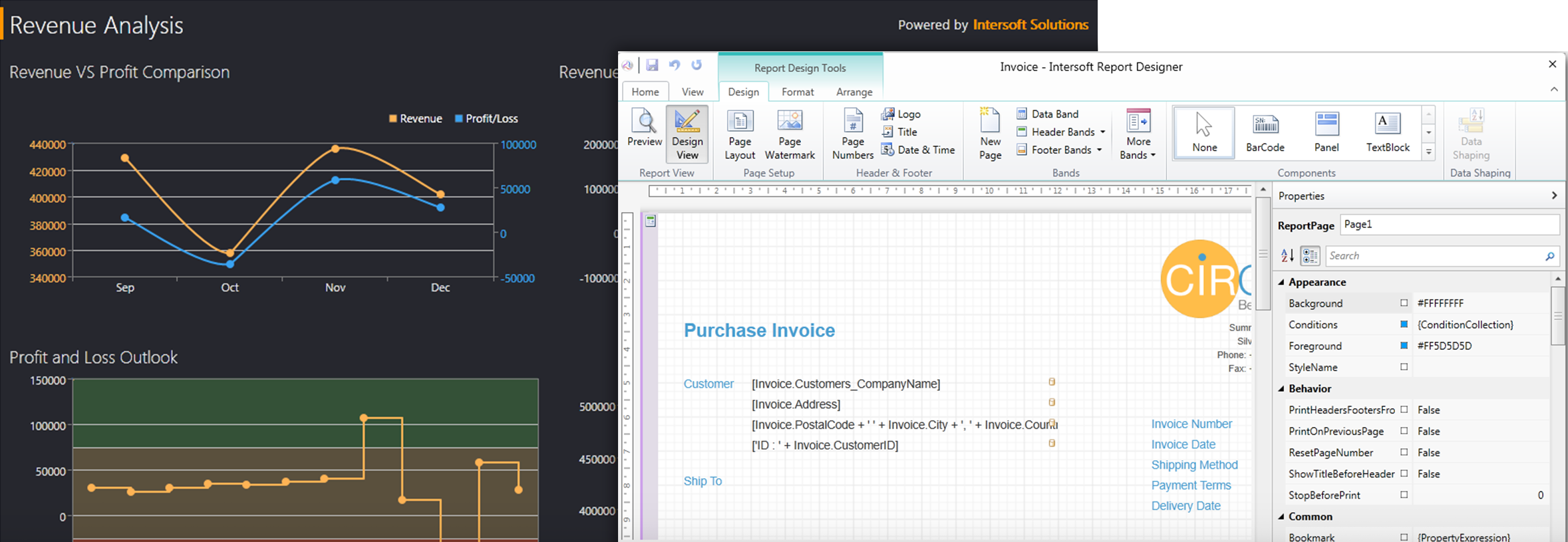The image size is (1568, 542).
Task: Select the Customer label in the report
Action: (708, 384)
